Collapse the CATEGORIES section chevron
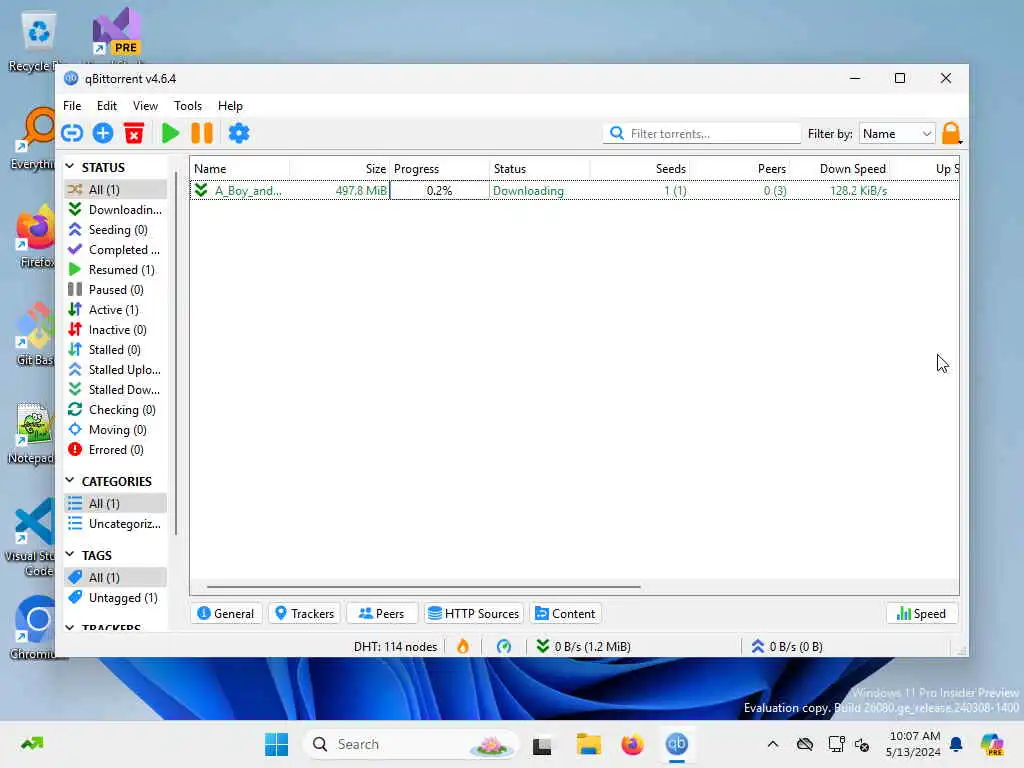This screenshot has width=1024, height=768. pyautogui.click(x=70, y=481)
